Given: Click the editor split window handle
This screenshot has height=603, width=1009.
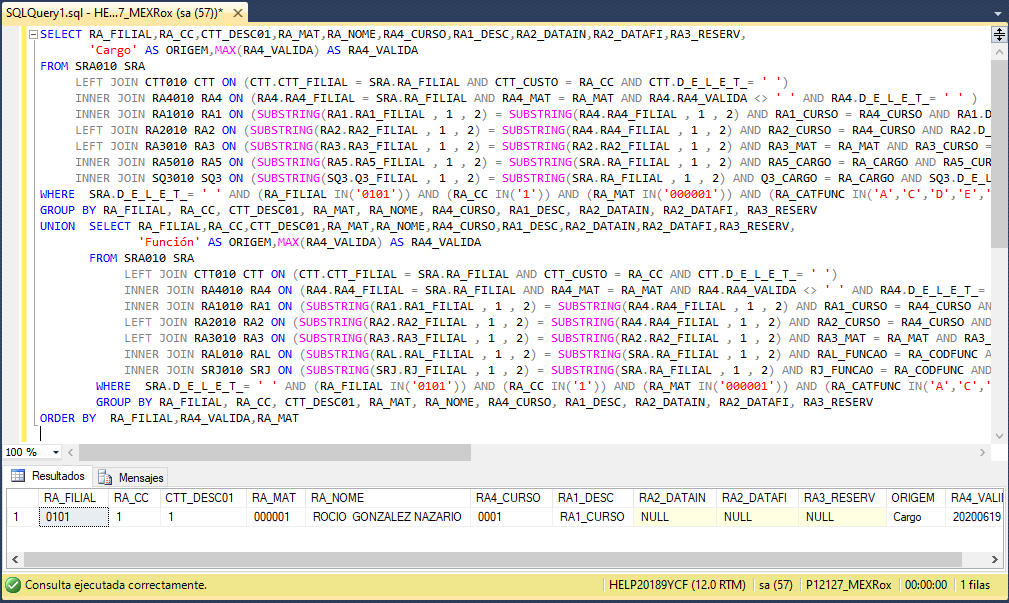Looking at the screenshot, I should [999, 35].
